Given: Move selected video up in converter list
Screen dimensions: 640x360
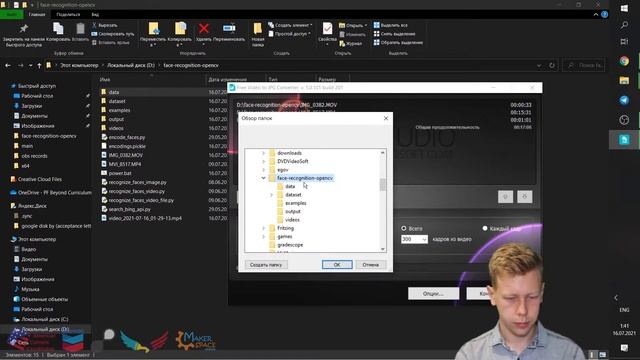Looking at the screenshot, I should [x=505, y=197].
